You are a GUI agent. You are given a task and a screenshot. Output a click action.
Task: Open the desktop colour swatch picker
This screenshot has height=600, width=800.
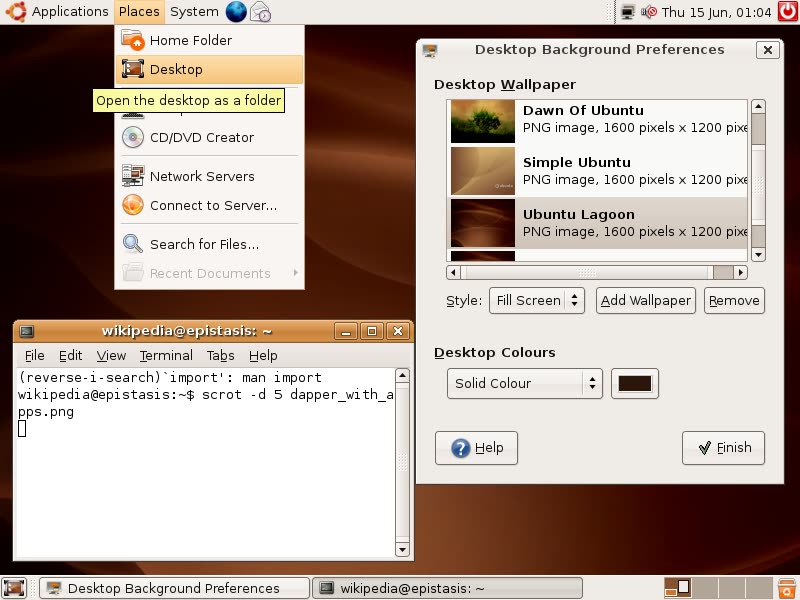(635, 383)
